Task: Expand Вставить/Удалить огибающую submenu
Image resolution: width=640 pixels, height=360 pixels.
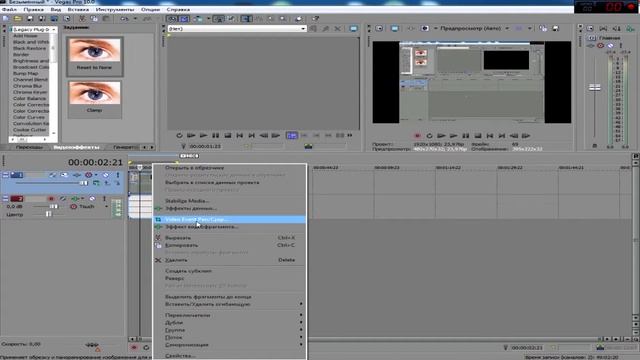Action: coord(229,304)
